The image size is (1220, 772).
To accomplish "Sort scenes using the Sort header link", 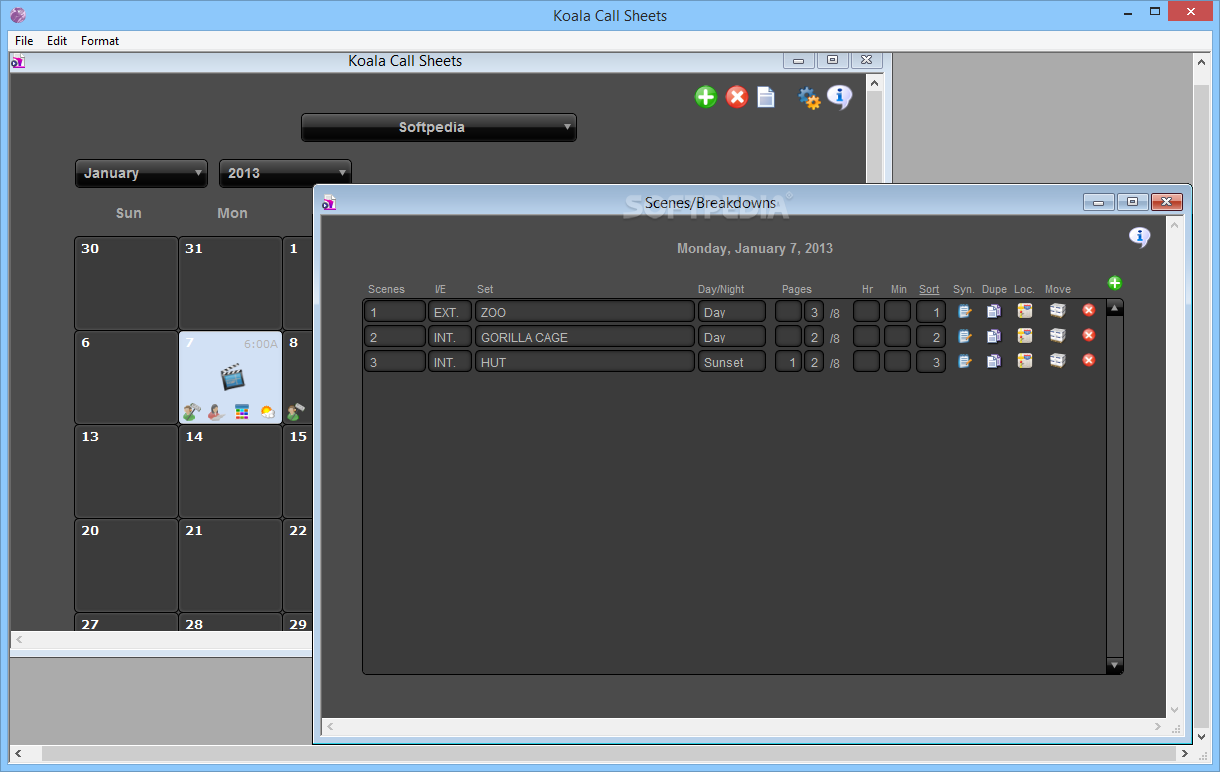I will coord(929,289).
